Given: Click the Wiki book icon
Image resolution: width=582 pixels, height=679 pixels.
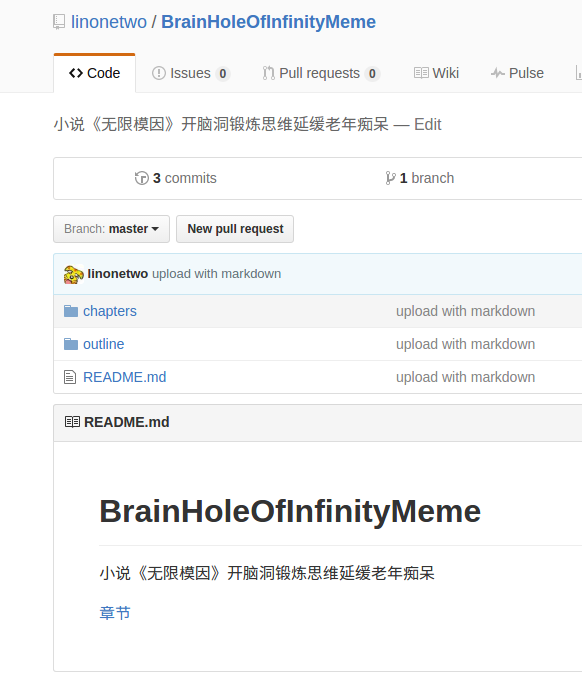Looking at the screenshot, I should (421, 73).
